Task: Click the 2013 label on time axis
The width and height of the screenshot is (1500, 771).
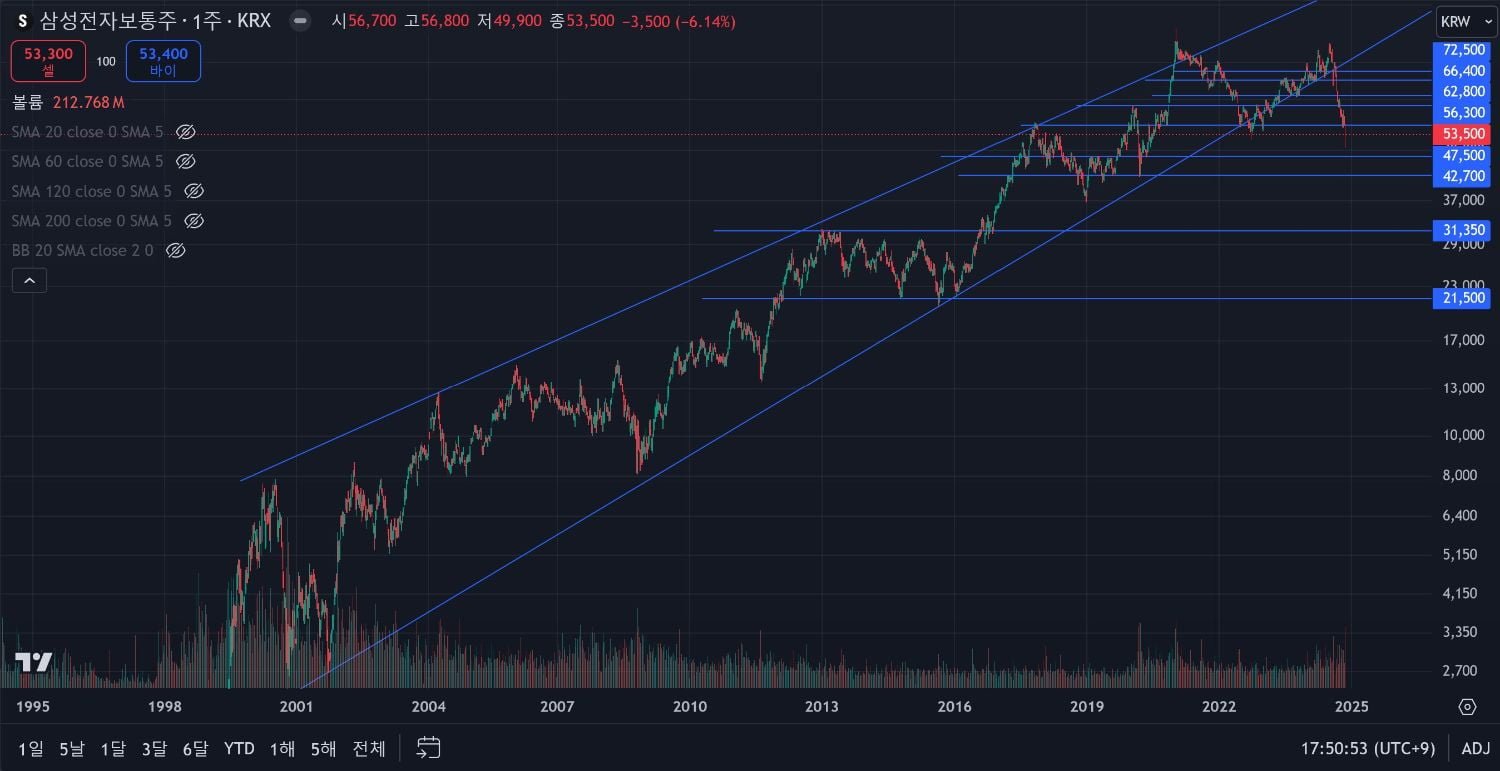Action: pos(822,707)
